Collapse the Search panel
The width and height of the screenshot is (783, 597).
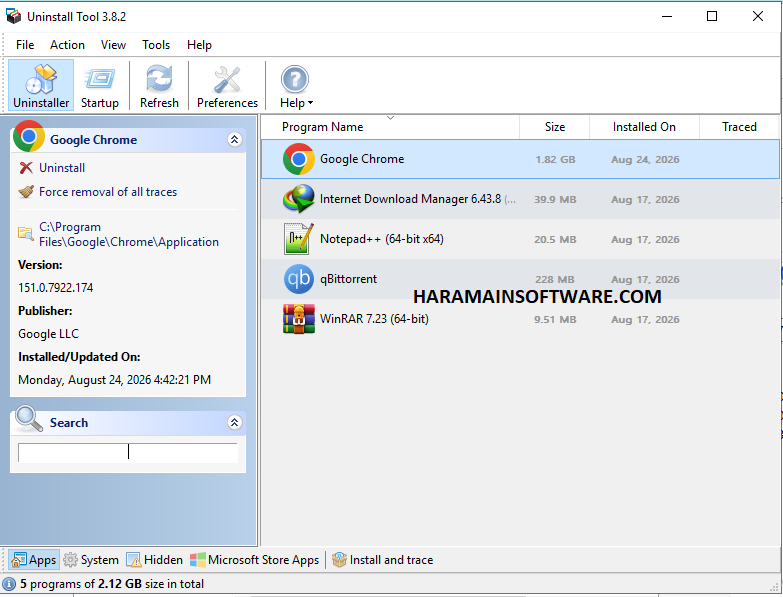point(235,422)
